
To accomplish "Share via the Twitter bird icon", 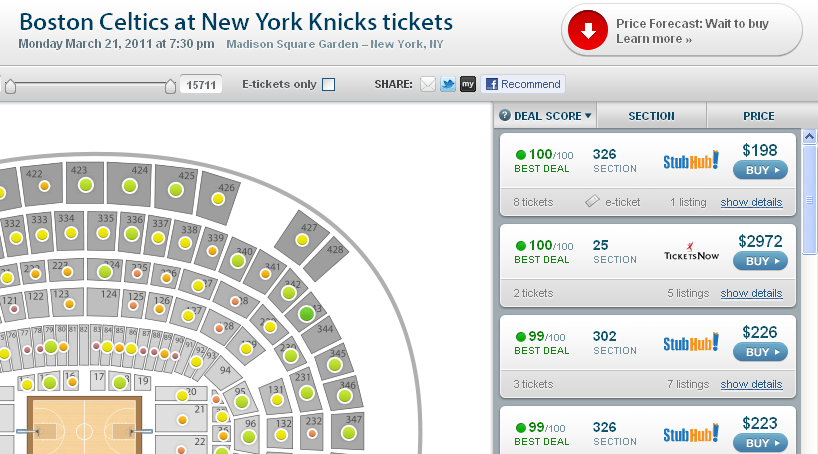I will coord(448,84).
